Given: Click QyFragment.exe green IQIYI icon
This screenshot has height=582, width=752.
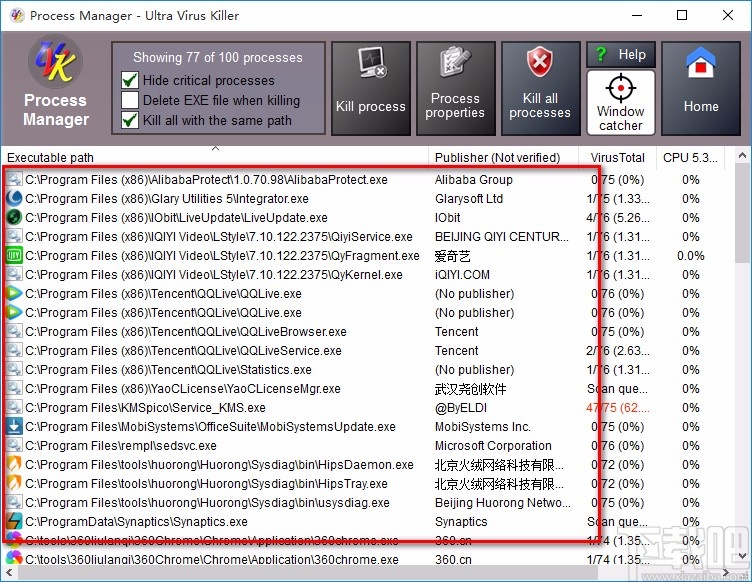Looking at the screenshot, I should tap(14, 256).
